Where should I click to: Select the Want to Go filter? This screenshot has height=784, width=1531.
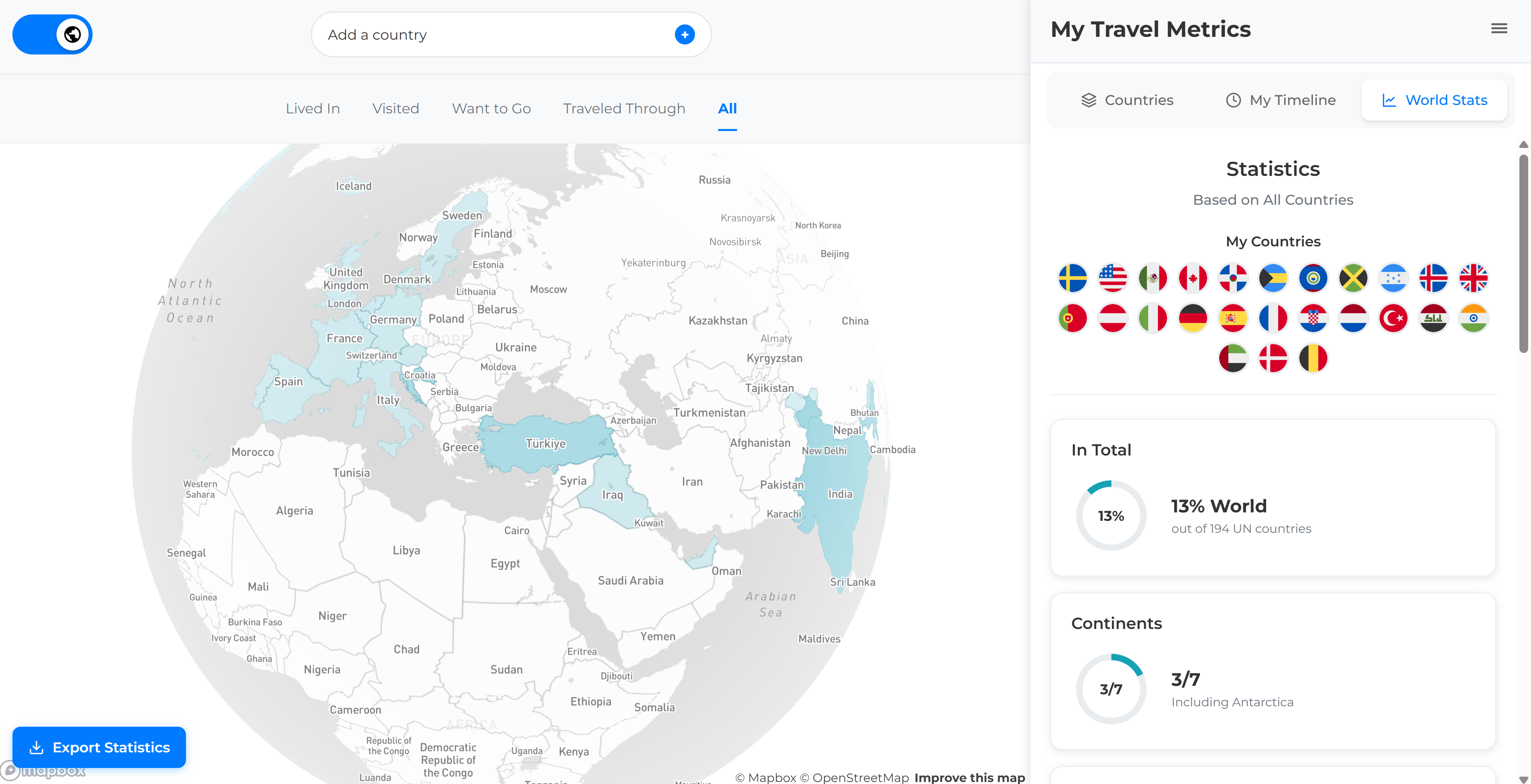tap(491, 108)
